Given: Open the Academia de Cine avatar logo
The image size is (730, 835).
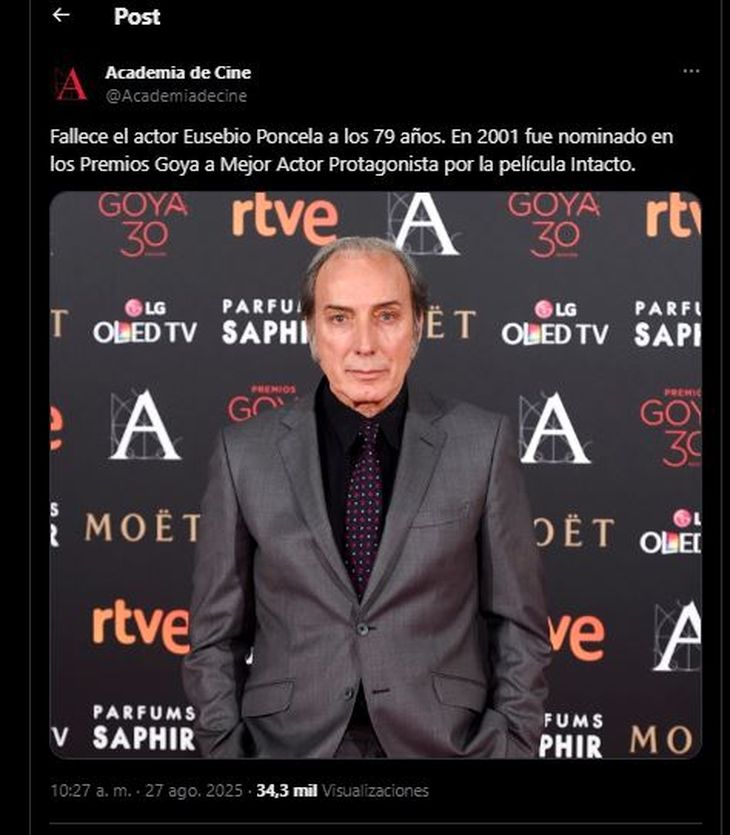Looking at the screenshot, I should (x=71, y=84).
